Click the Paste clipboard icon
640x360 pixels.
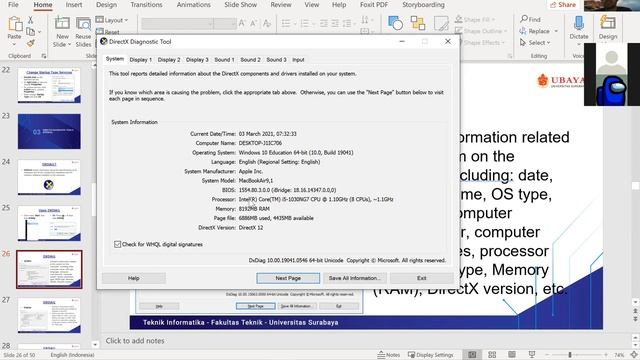[15, 24]
